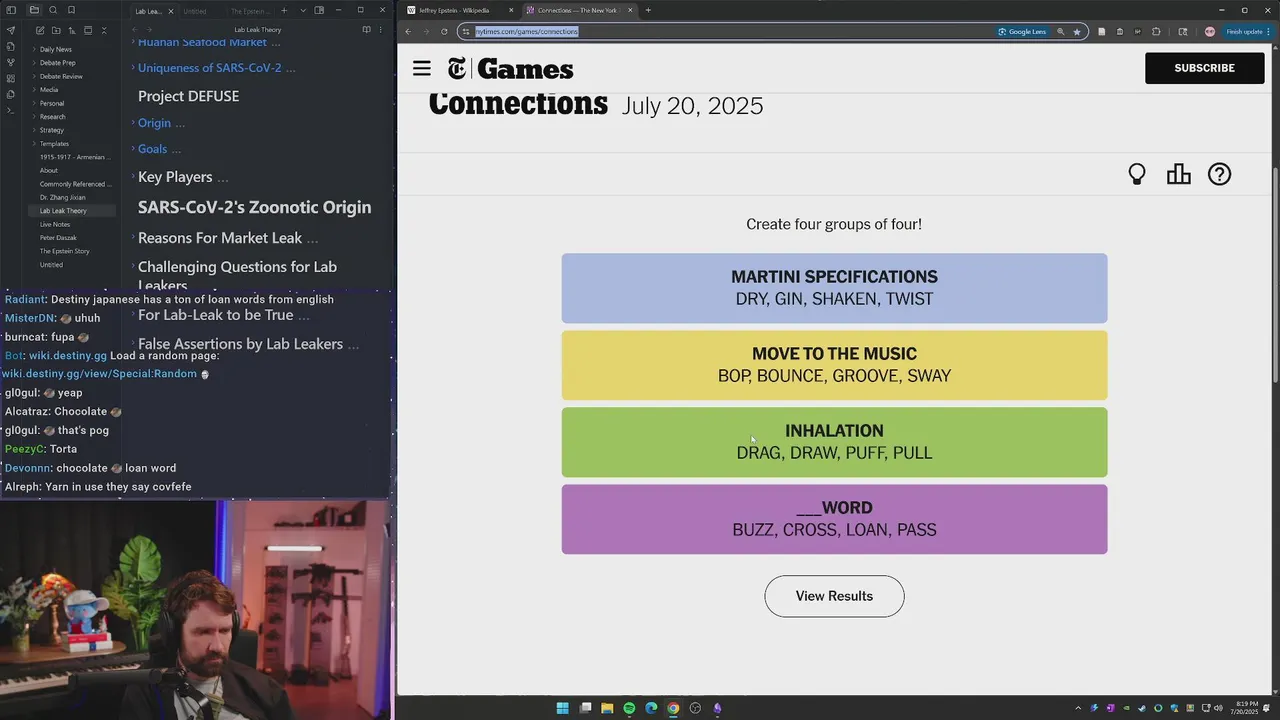The height and width of the screenshot is (720, 1280).
Task: Open the help question mark icon in Connections
Action: pos(1219,174)
